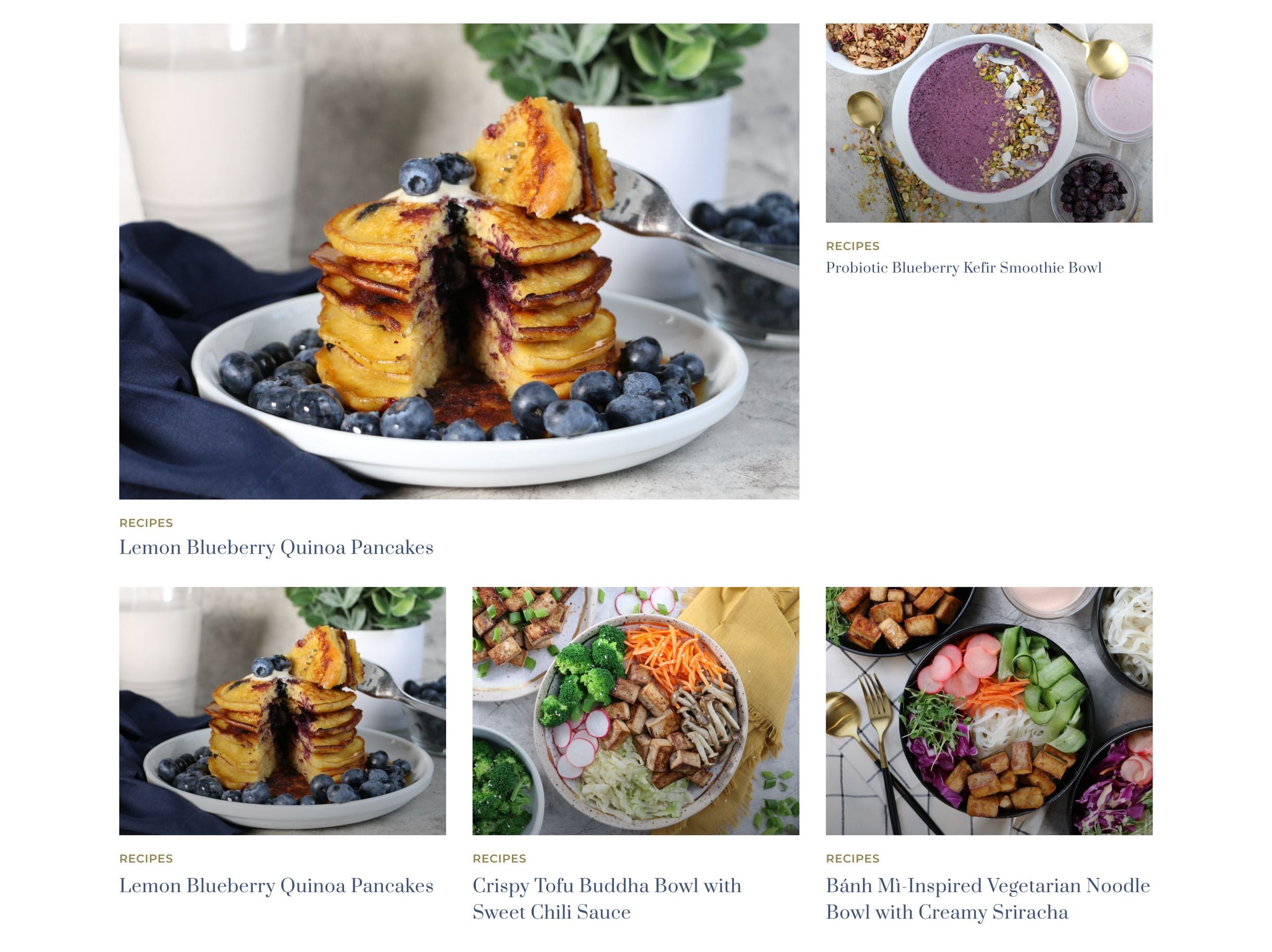Click the RECIPES tag above the Crispy Tofu title
The height and width of the screenshot is (952, 1272).
[499, 859]
